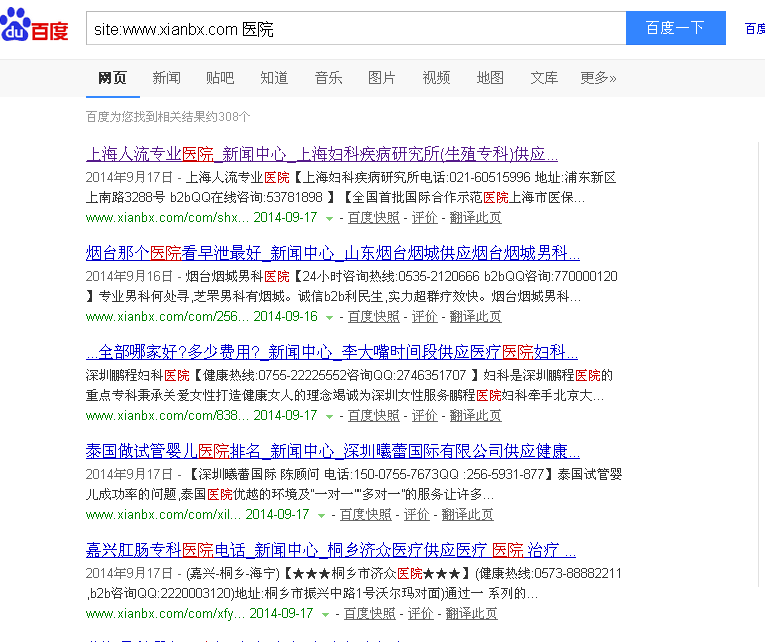765x642 pixels.
Task: Click the 百度一下 search button
Action: pyautogui.click(x=676, y=28)
